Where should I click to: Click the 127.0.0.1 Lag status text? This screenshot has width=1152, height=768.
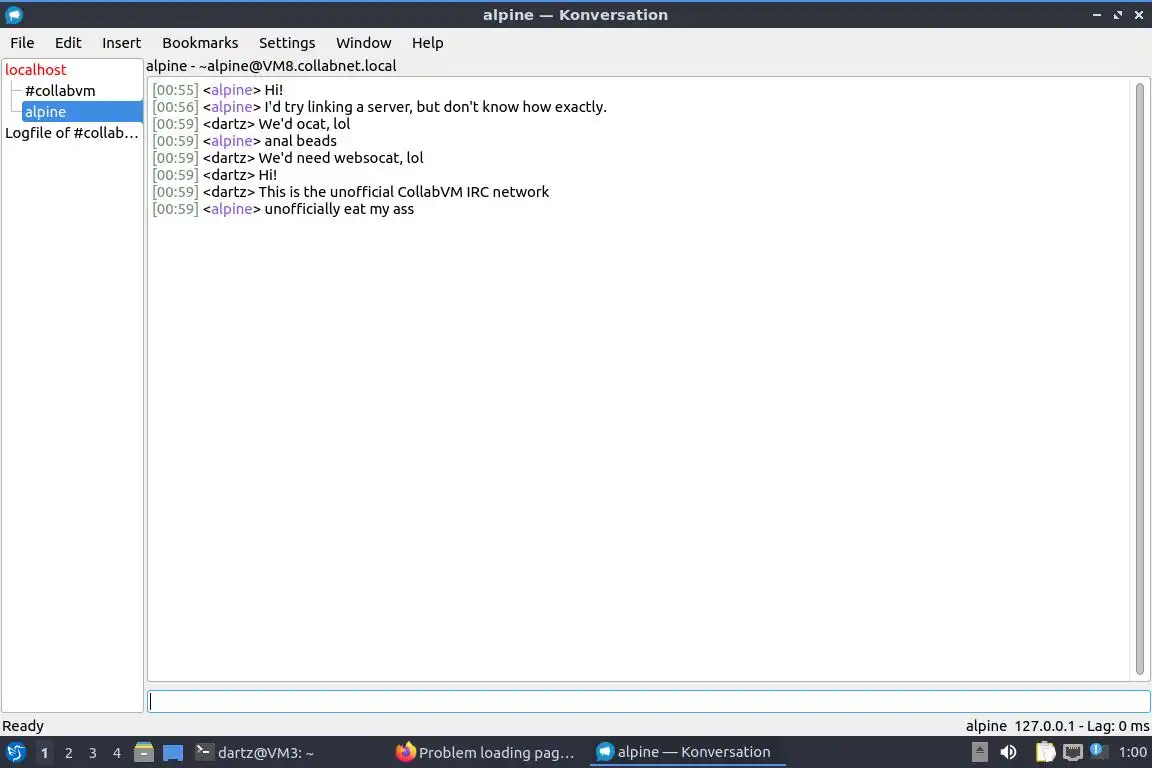[x=1081, y=726]
